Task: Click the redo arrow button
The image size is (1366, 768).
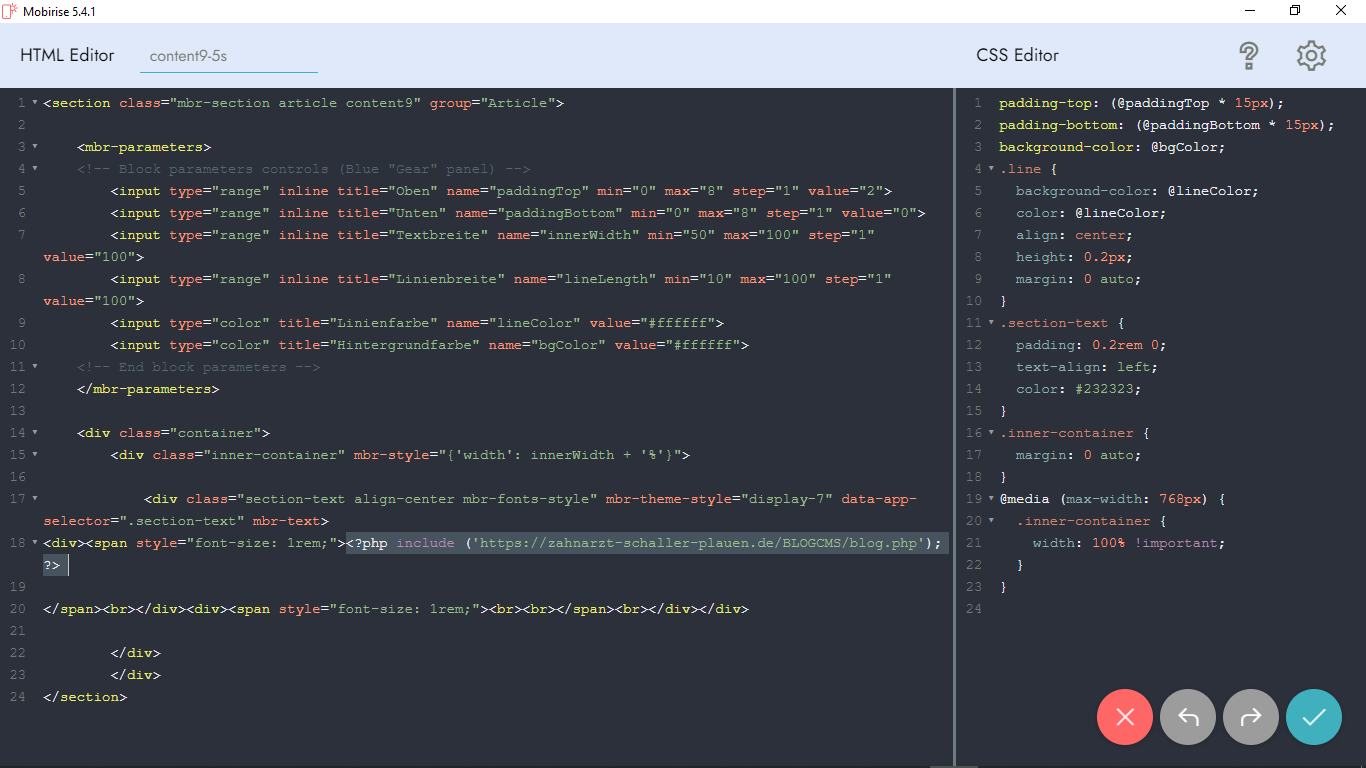Action: (x=1251, y=717)
